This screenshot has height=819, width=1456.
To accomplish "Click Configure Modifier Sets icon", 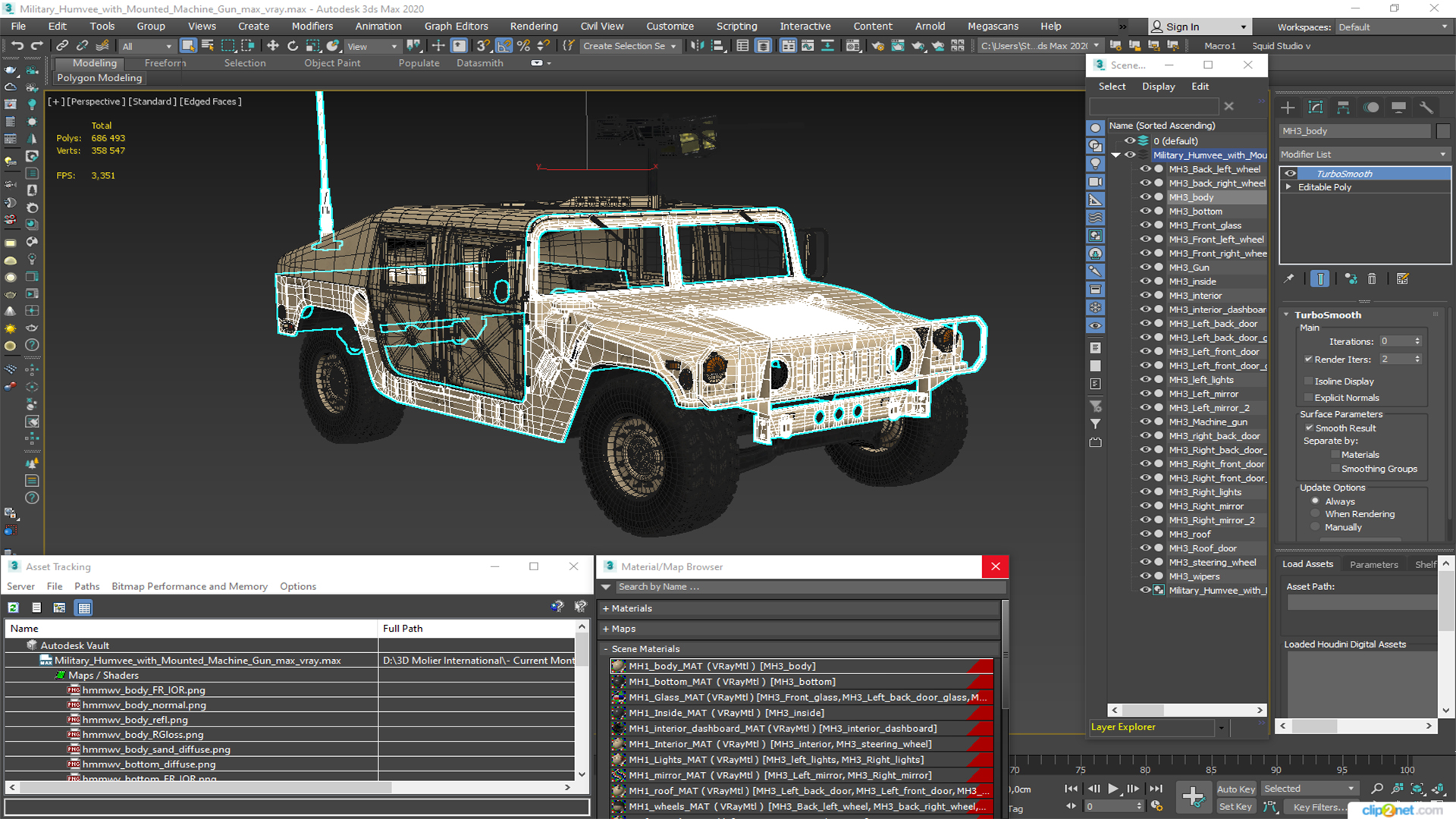I will click(x=1402, y=279).
